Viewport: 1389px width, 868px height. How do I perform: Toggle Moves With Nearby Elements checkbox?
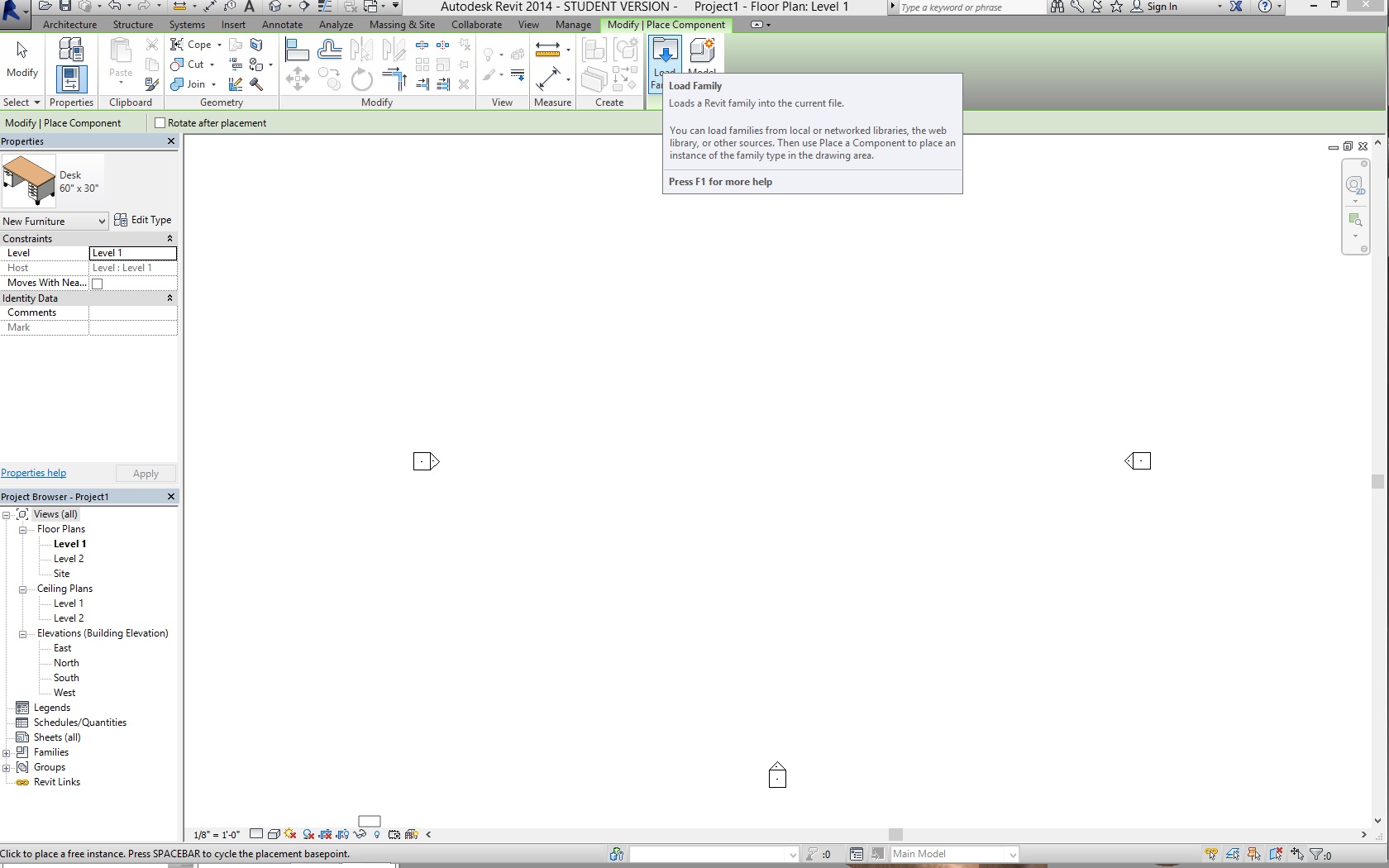pyautogui.click(x=97, y=284)
